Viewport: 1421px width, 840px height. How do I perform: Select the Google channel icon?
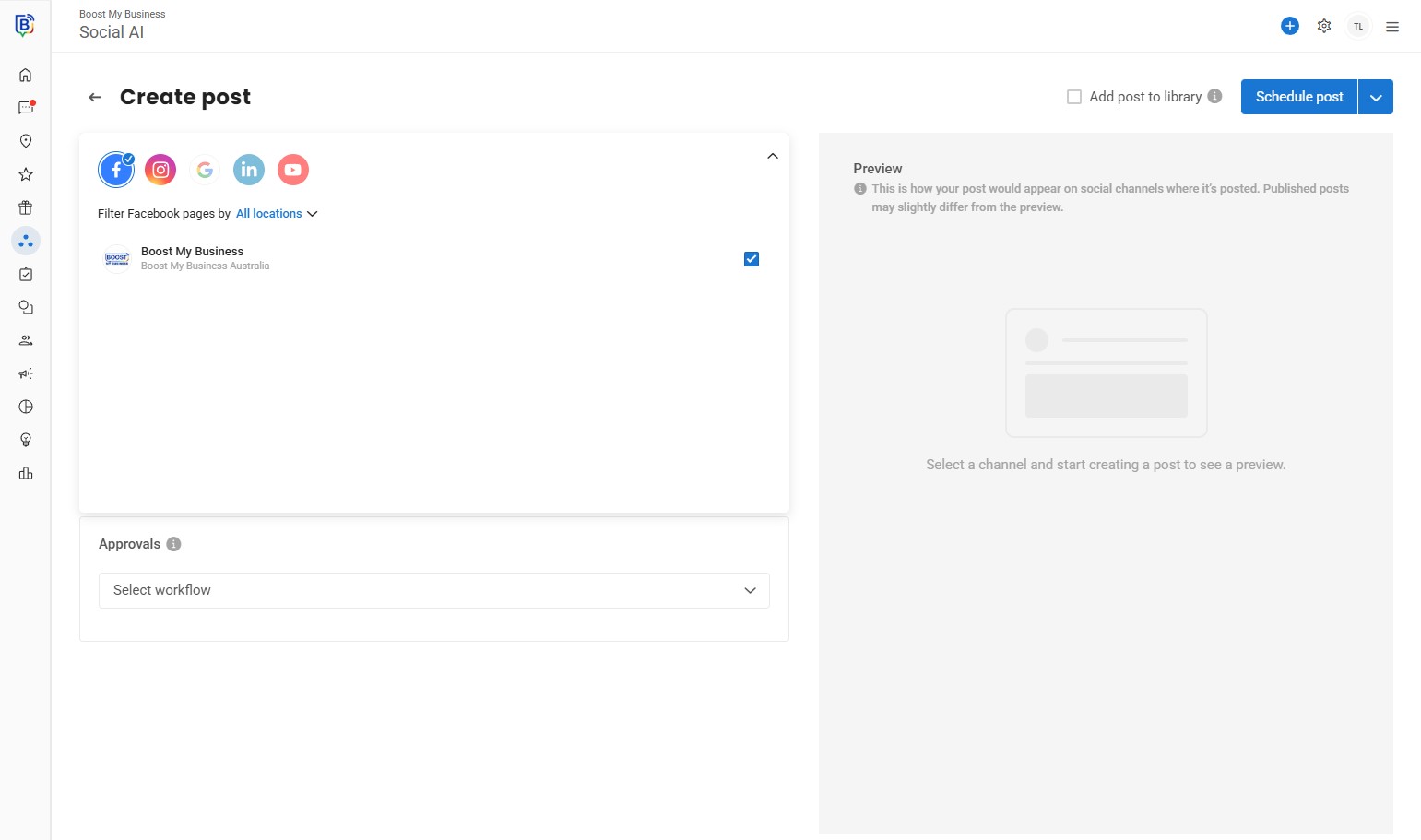point(205,170)
